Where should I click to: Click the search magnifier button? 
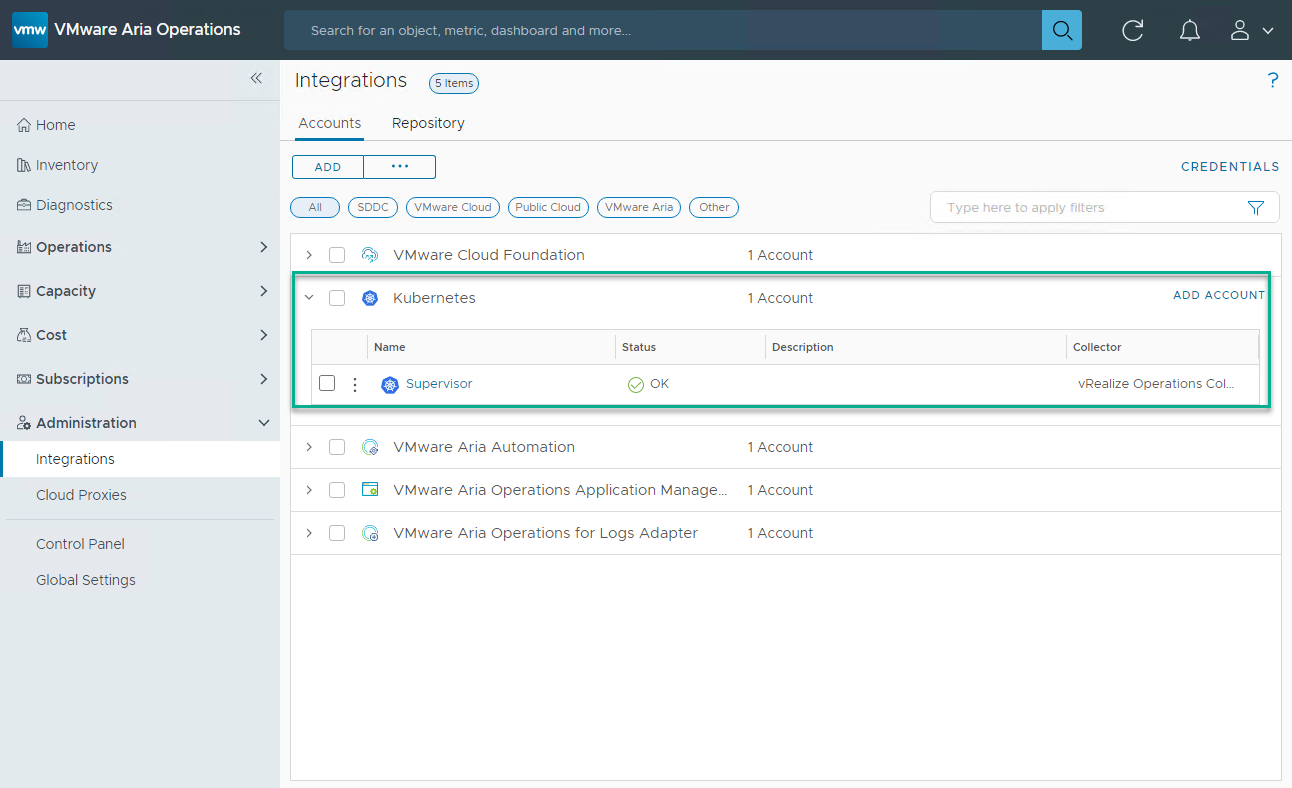click(1061, 30)
